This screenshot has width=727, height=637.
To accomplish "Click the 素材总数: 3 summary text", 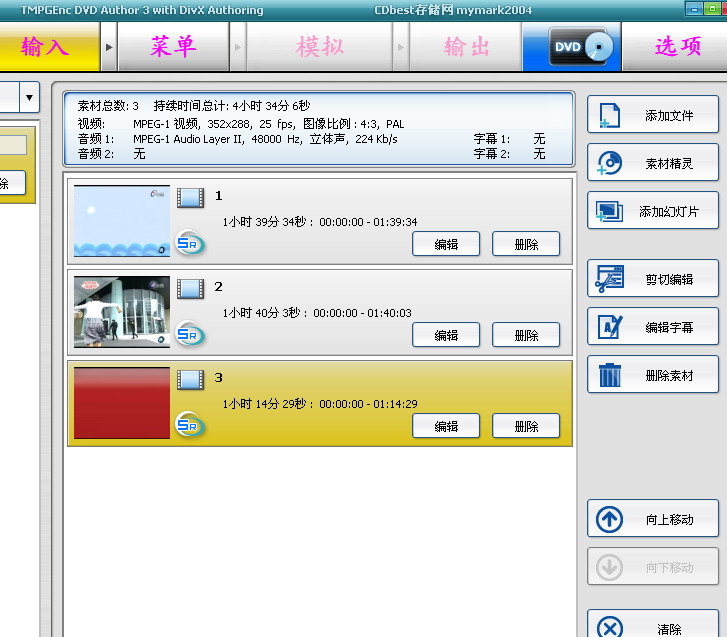I will (108, 106).
